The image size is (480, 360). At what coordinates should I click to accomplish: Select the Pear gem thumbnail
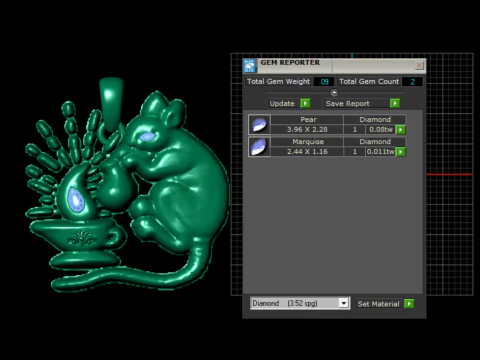tap(259, 125)
